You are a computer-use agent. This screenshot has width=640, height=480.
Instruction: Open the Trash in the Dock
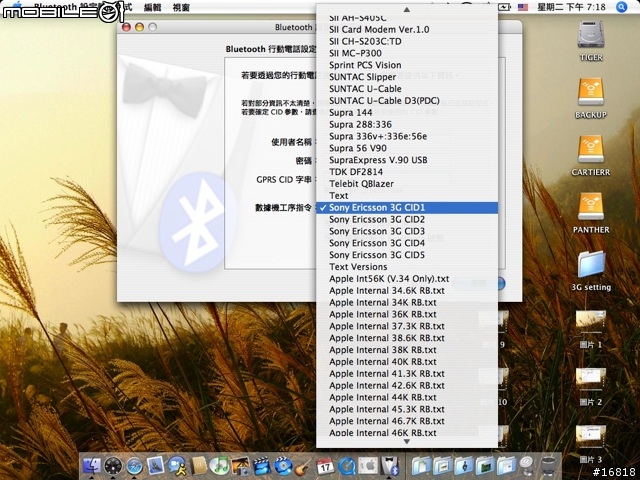549,466
